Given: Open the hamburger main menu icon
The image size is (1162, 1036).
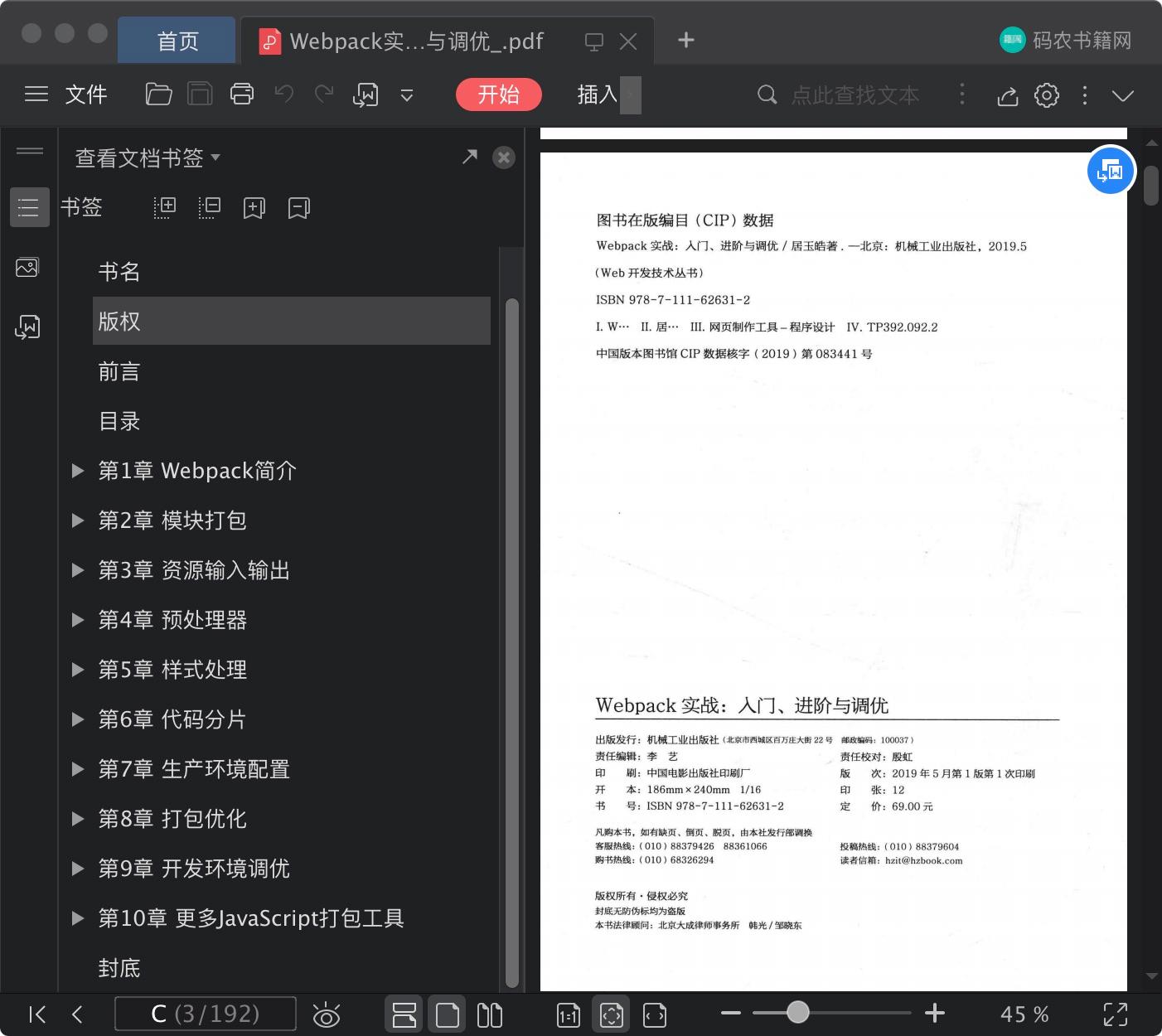Looking at the screenshot, I should (x=36, y=94).
